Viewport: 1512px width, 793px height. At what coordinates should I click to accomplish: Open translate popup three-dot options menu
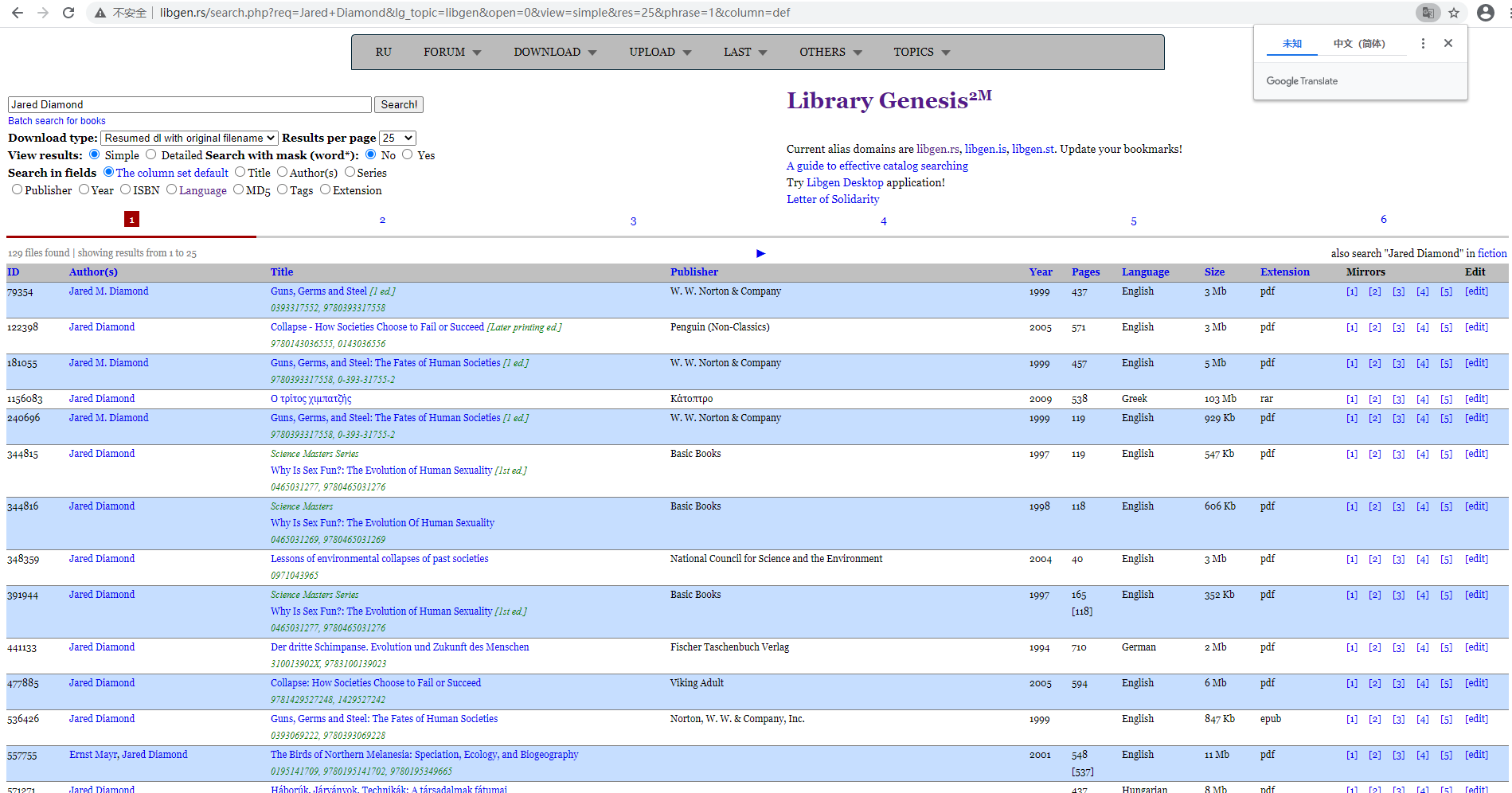coord(1423,44)
